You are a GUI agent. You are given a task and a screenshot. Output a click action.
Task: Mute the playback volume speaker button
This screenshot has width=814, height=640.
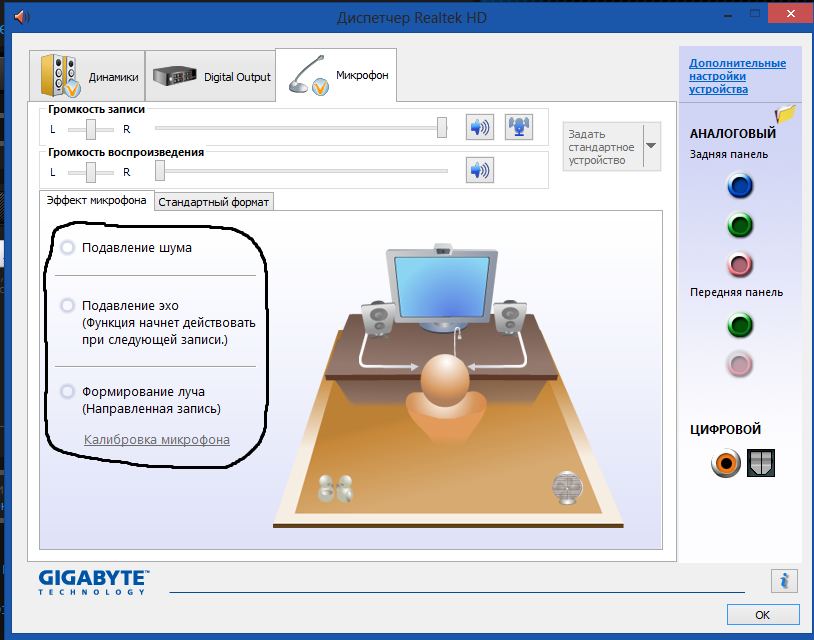[x=480, y=170]
